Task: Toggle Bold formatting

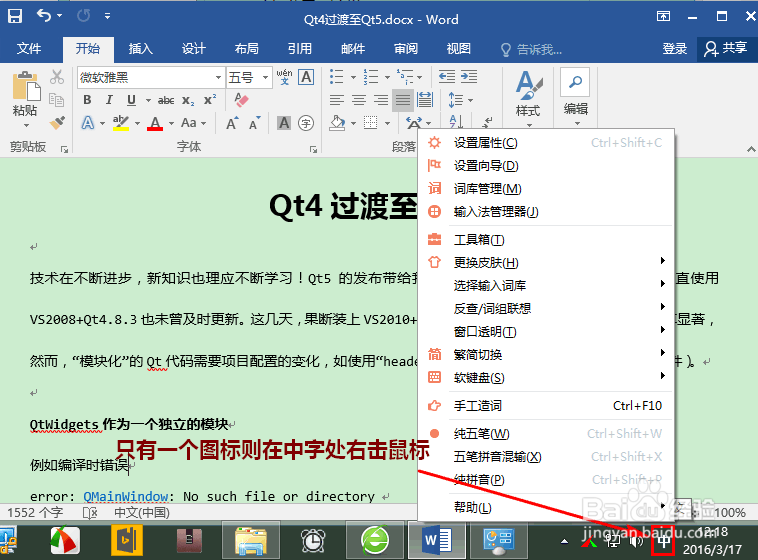Action: 87,100
